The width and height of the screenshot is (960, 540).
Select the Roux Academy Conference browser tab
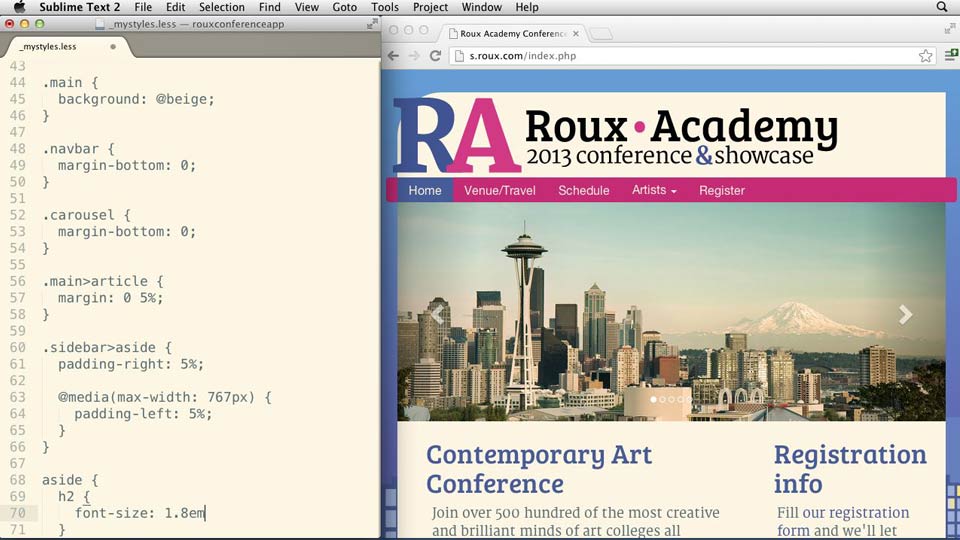click(512, 34)
